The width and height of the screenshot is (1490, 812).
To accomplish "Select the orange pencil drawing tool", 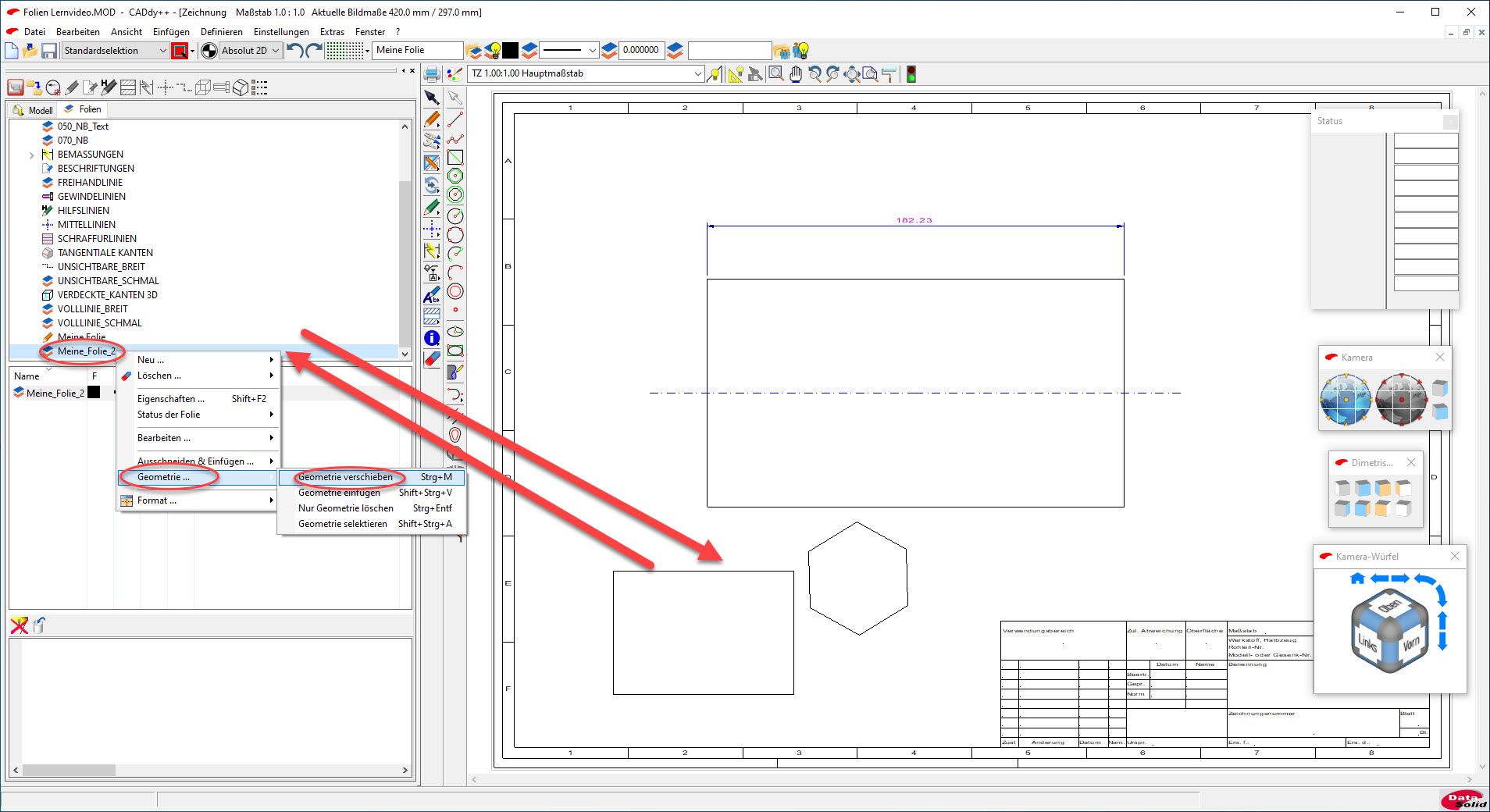I will tap(432, 119).
